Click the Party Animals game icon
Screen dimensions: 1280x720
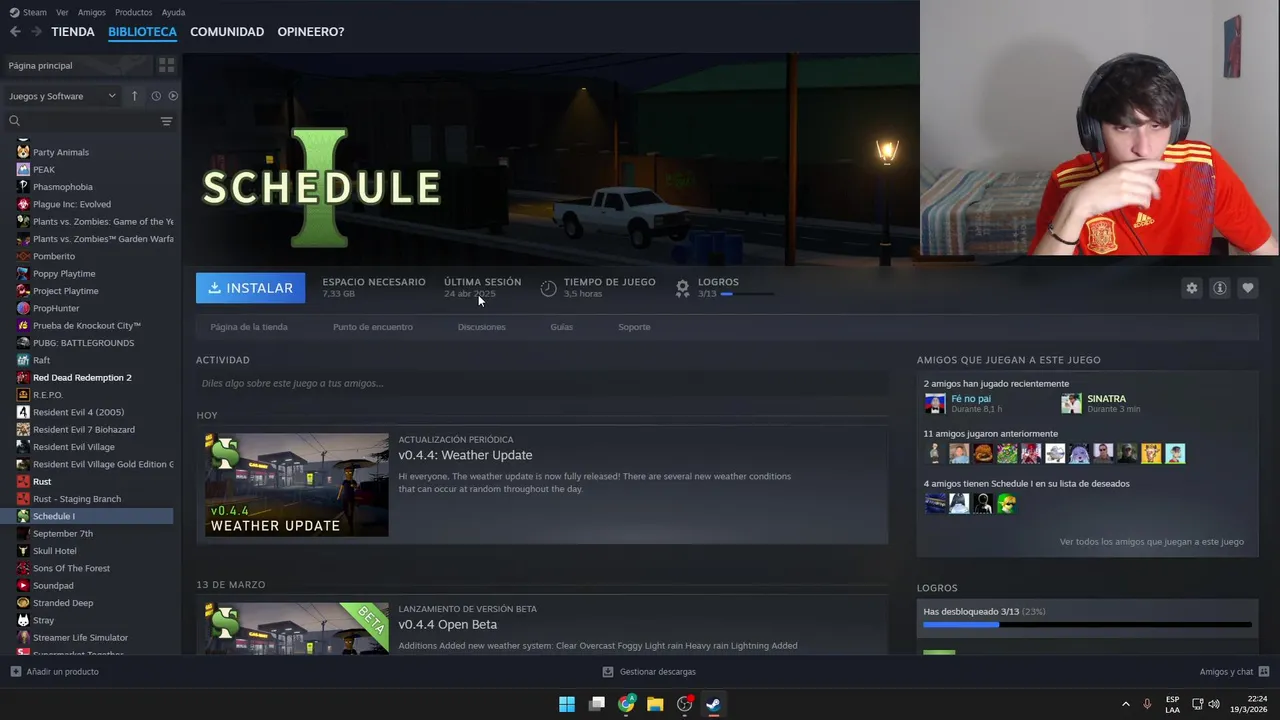click(23, 152)
